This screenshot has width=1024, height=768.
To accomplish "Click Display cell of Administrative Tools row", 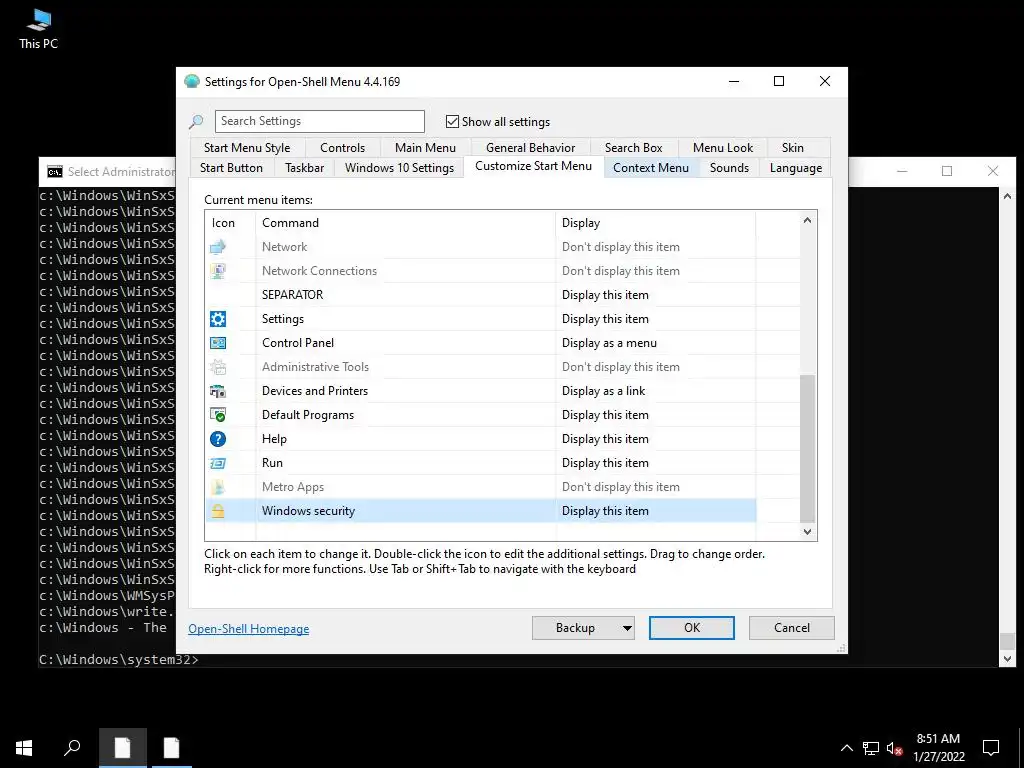I will coord(655,367).
